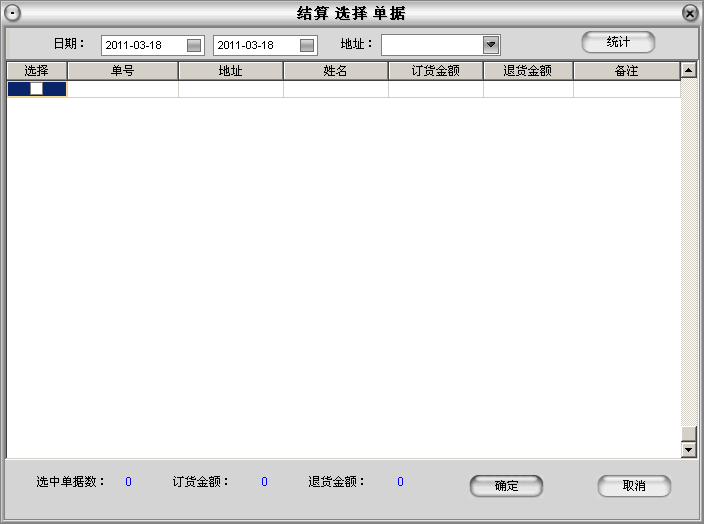This screenshot has height=524, width=704.
Task: Click the 订货金额 column header
Action: [436, 71]
